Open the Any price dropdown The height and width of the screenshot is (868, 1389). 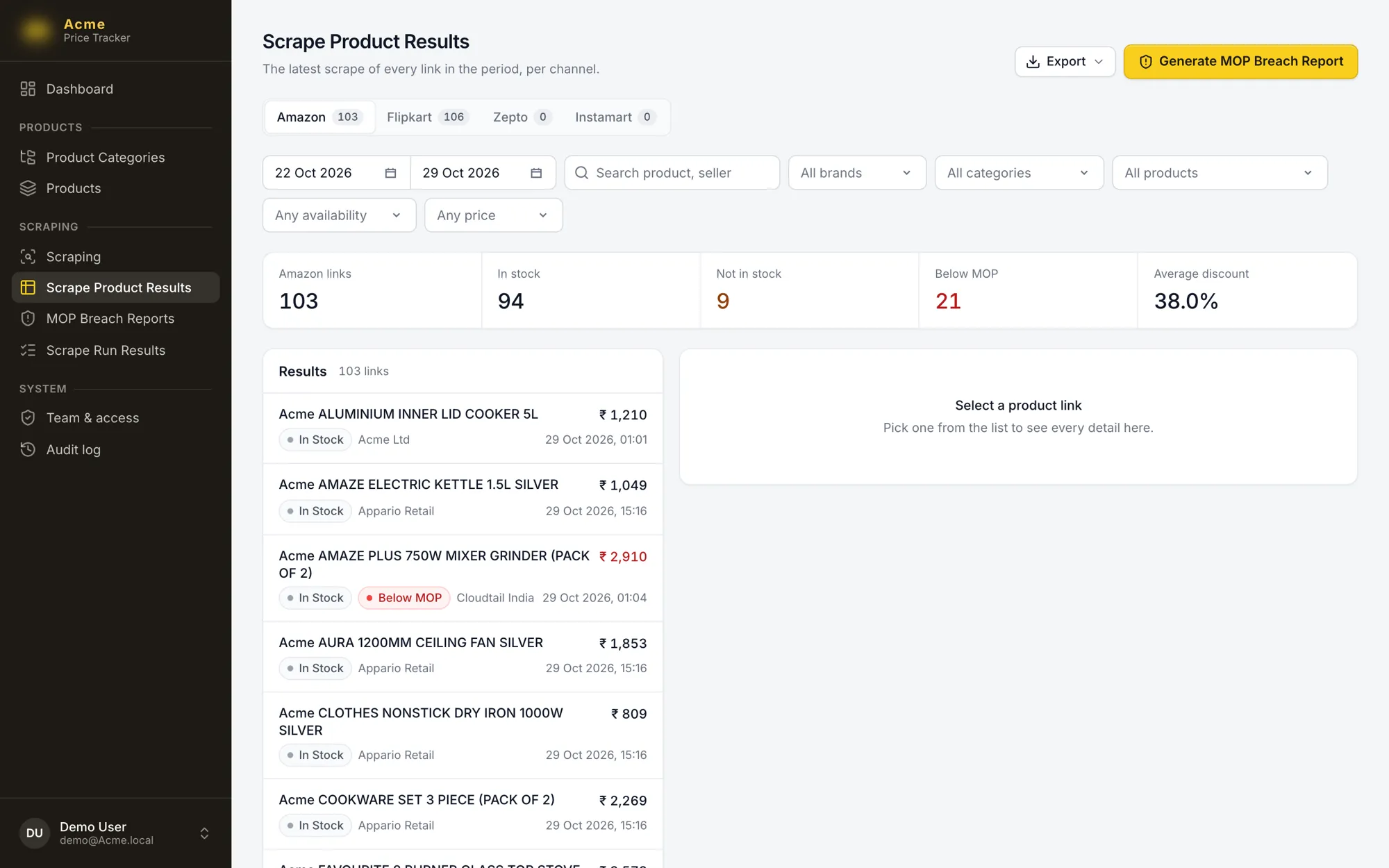click(x=493, y=215)
